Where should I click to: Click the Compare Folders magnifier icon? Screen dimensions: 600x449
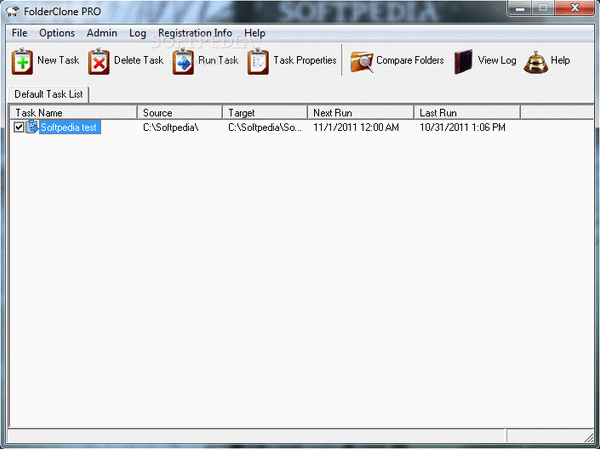click(x=362, y=62)
